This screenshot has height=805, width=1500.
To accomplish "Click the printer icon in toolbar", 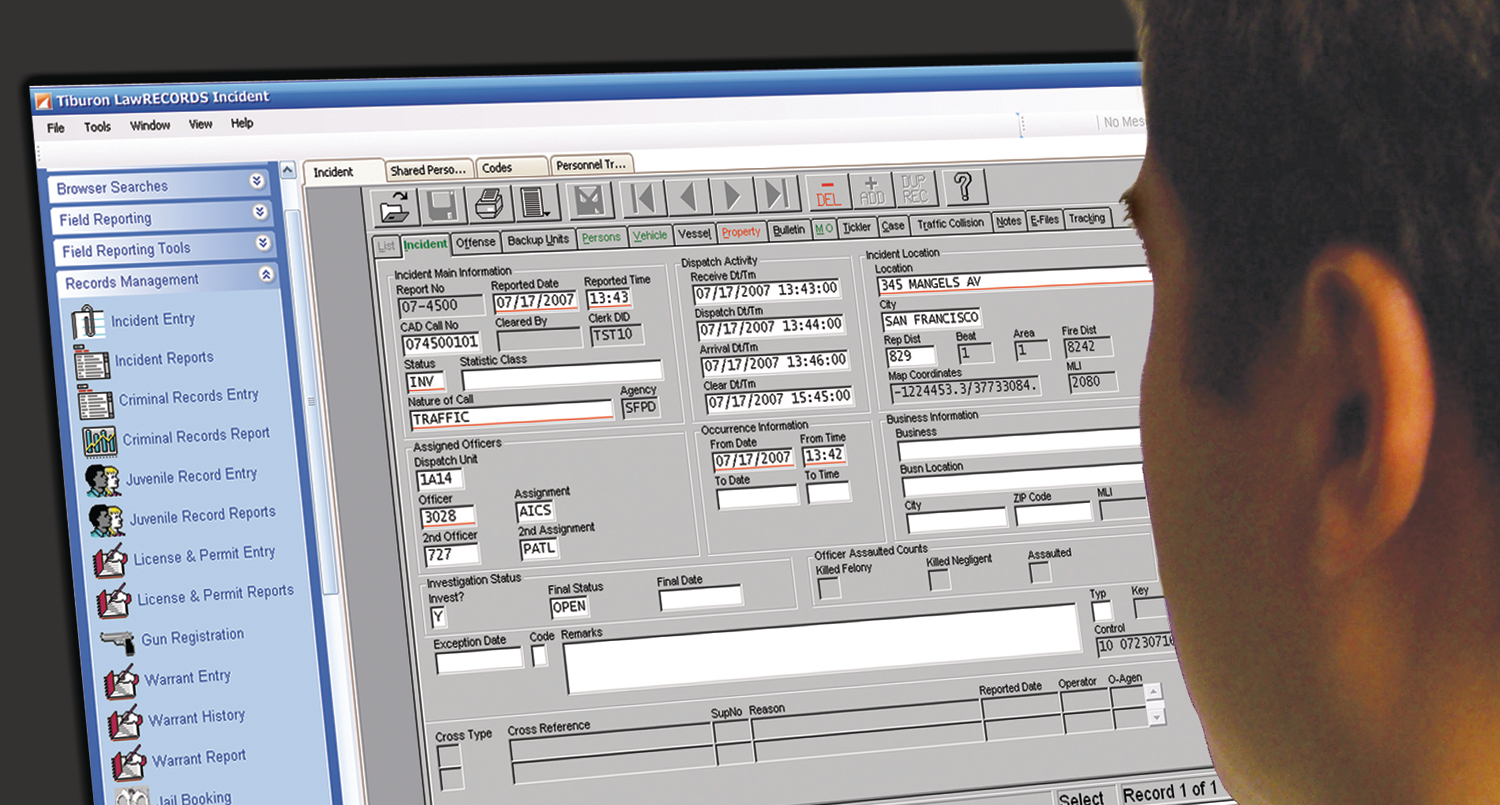I will point(489,202).
